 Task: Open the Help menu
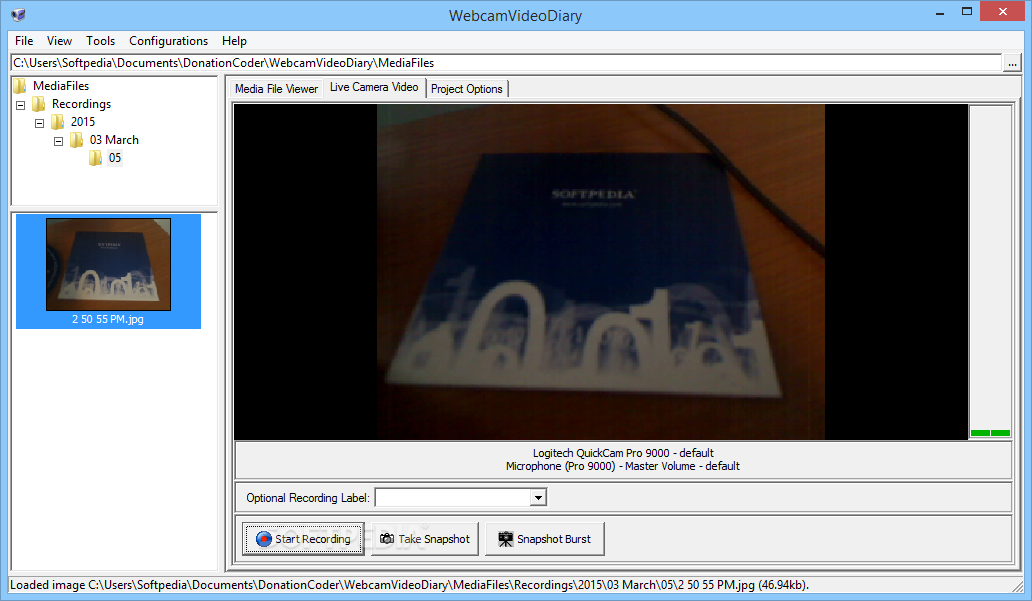pyautogui.click(x=234, y=41)
